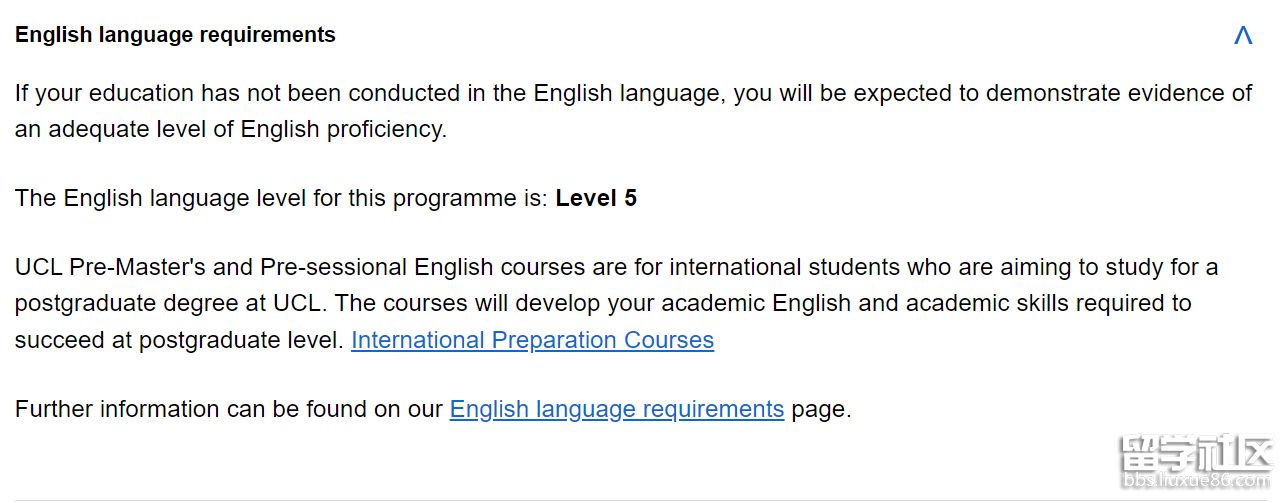
Task: Collapse the English language requirements section chevron
Action: coord(1243,36)
